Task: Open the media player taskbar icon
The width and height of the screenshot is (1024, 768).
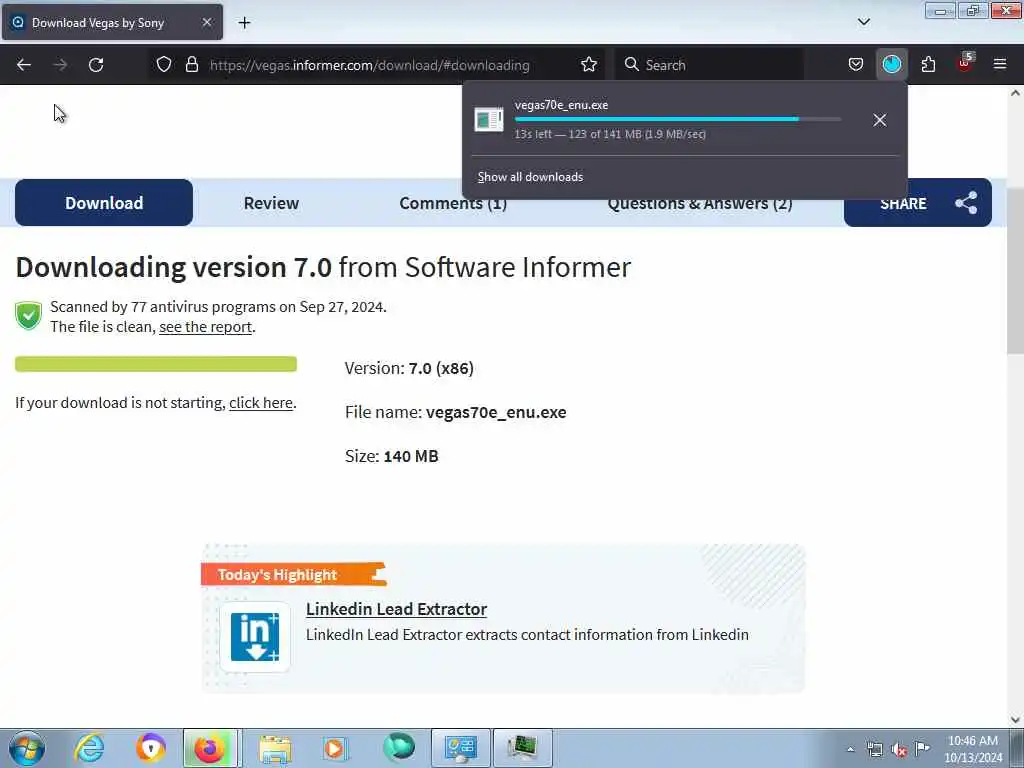Action: 334,748
